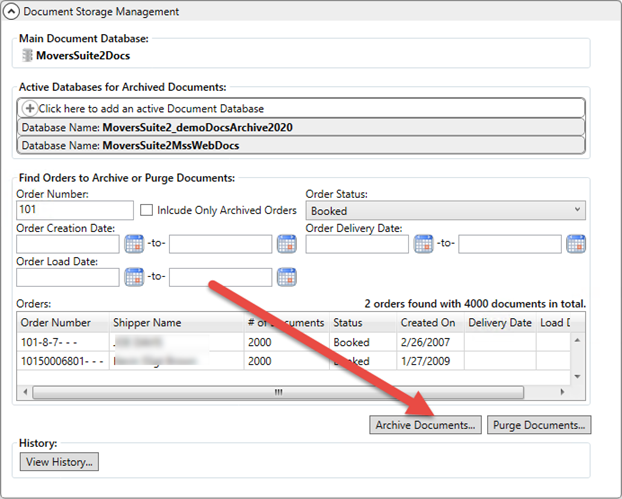Toggle Include Only Archived Orders checkbox

tap(147, 211)
